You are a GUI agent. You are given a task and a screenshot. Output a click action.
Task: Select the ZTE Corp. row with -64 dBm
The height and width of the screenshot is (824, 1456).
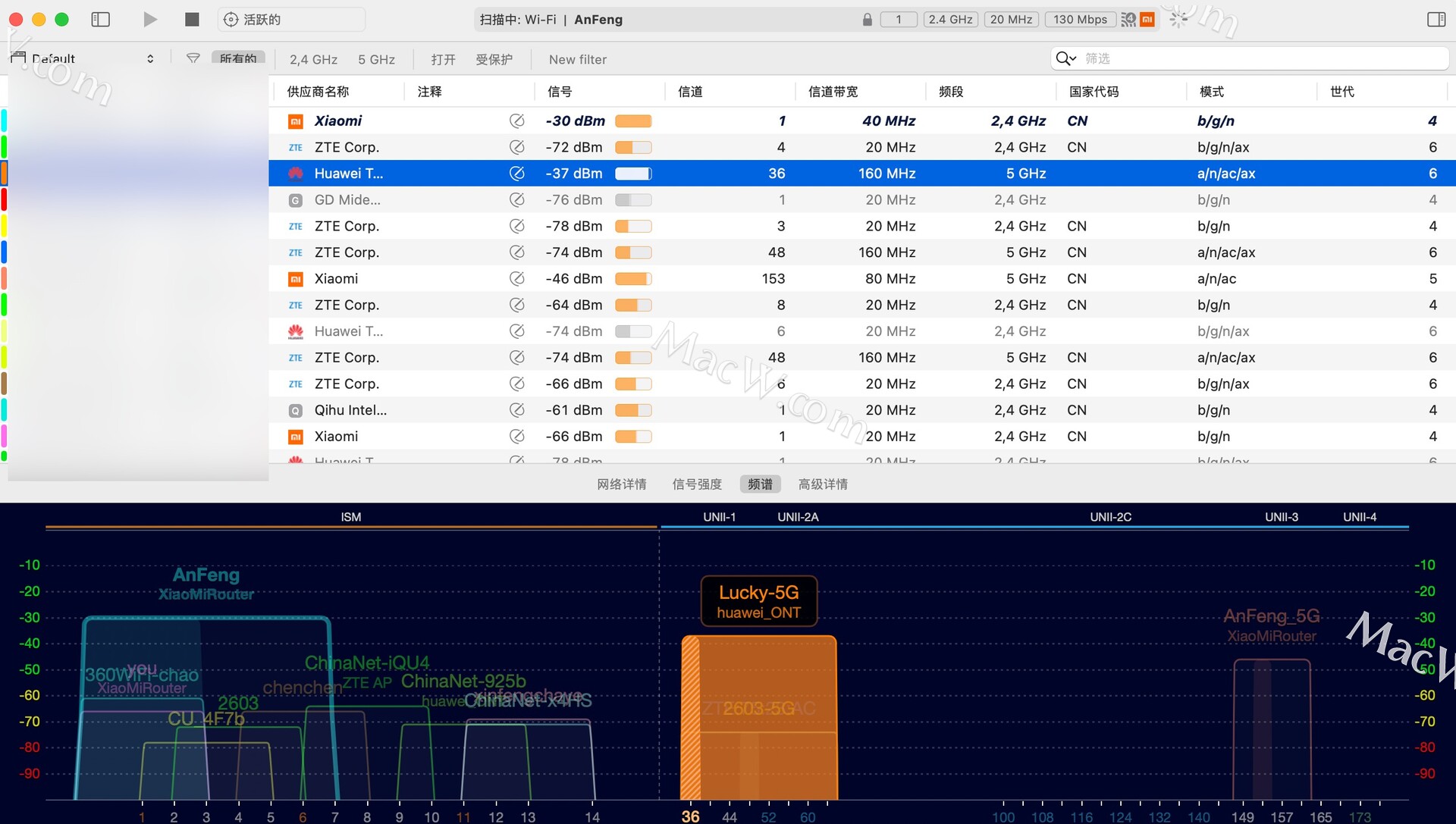(862, 305)
